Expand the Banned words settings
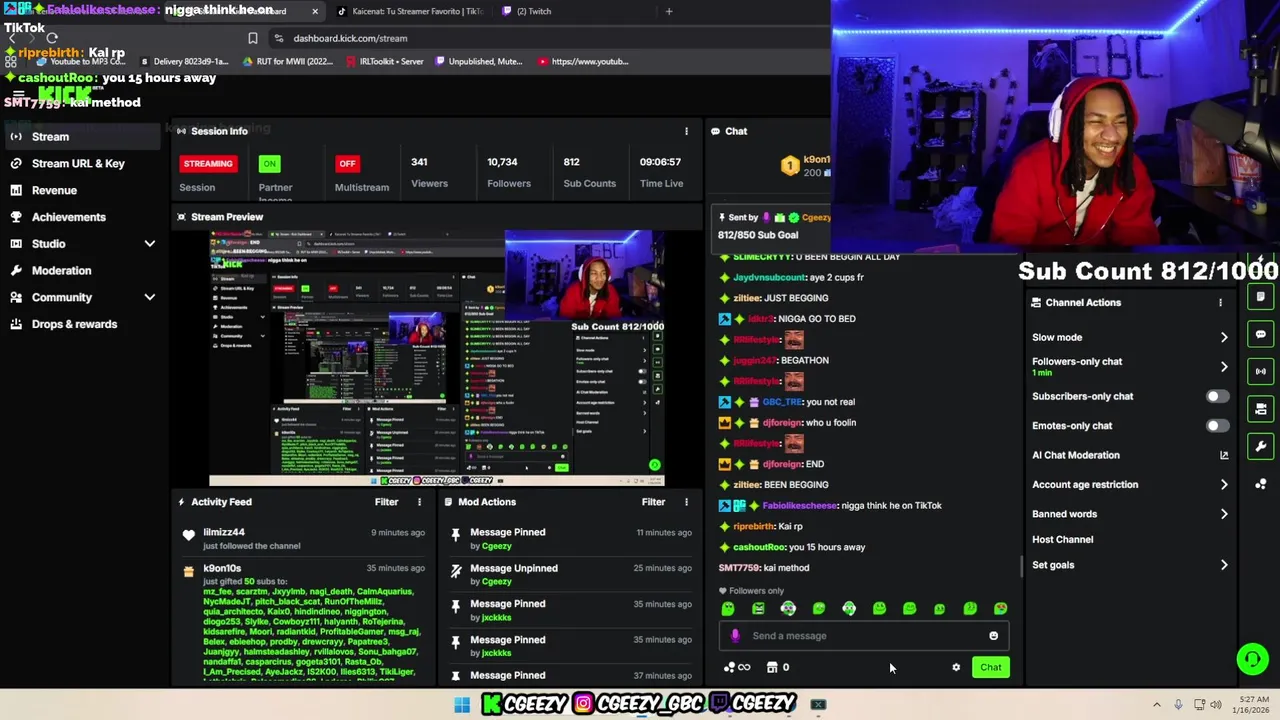The width and height of the screenshot is (1280, 720). tap(1224, 514)
